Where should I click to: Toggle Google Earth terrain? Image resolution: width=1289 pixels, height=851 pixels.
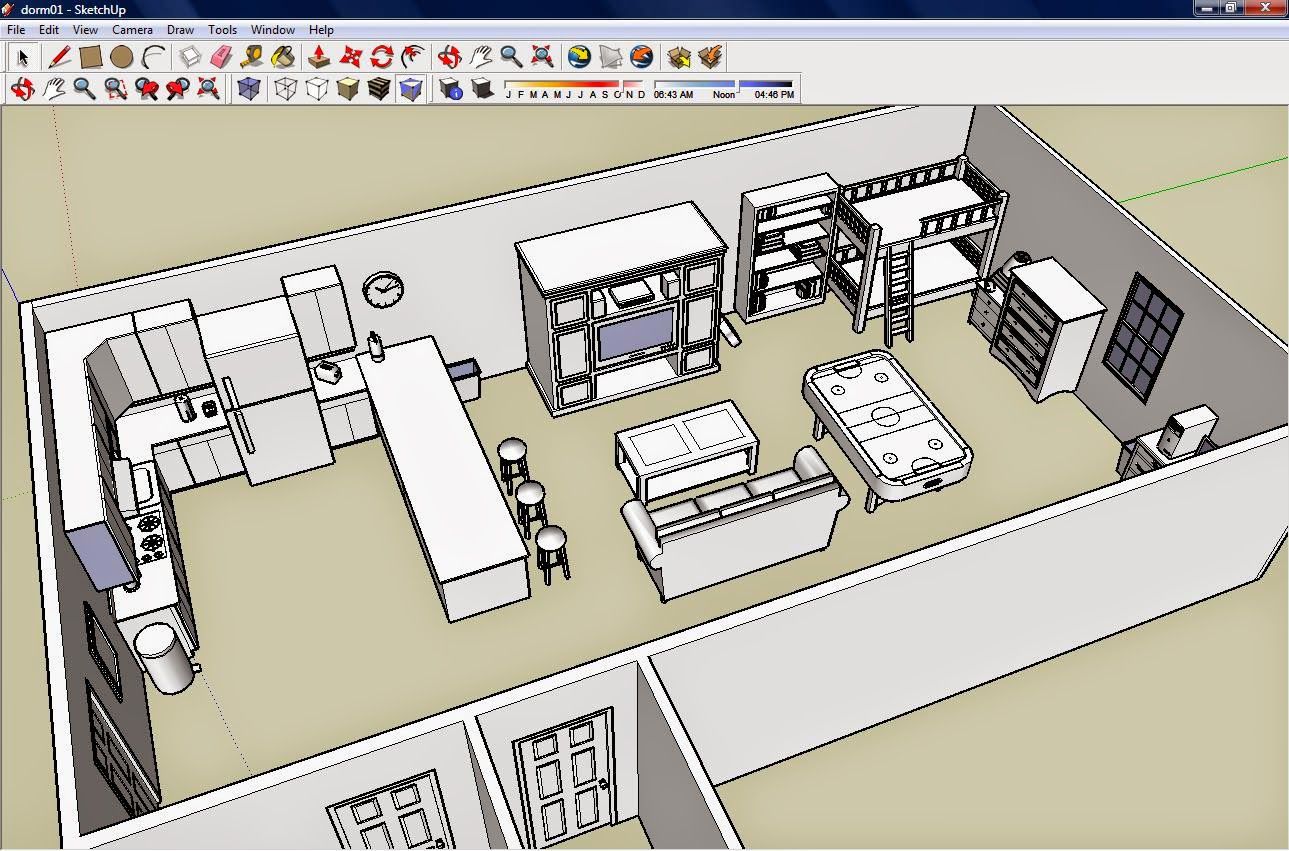click(x=610, y=57)
